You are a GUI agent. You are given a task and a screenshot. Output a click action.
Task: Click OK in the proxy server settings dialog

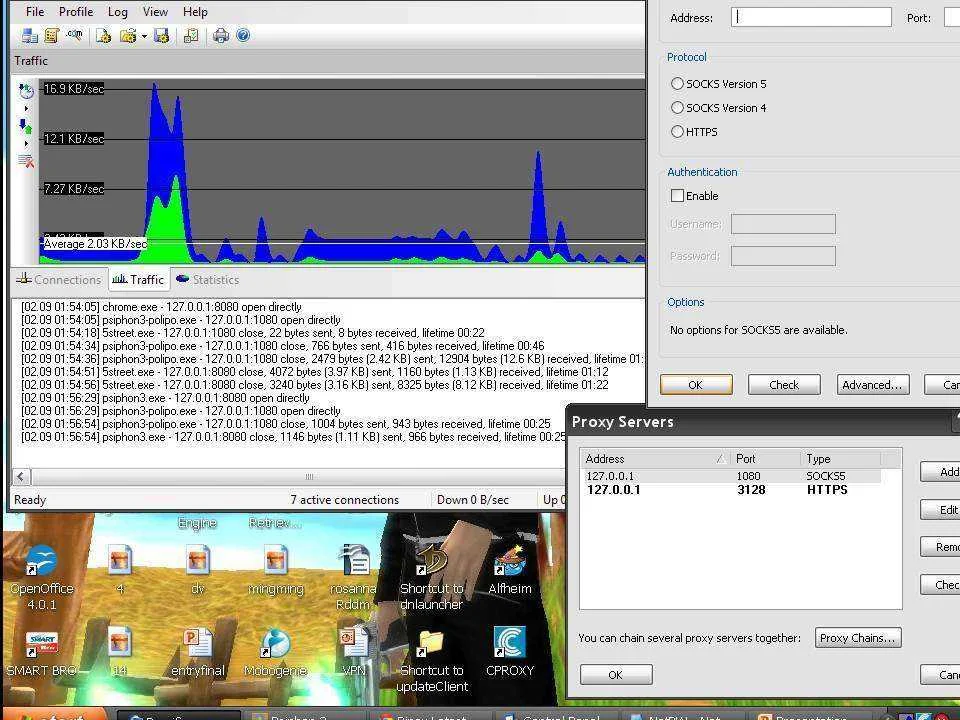click(696, 384)
